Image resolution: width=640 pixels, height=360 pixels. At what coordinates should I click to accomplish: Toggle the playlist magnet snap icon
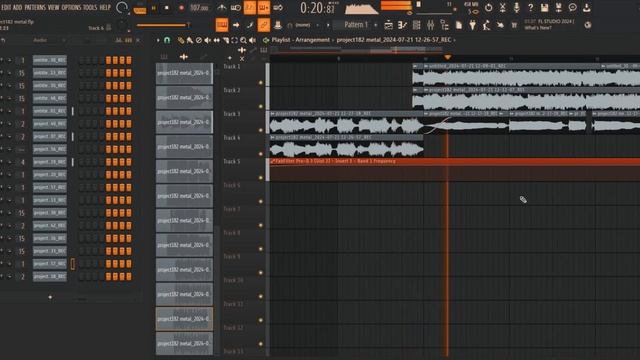click(x=167, y=40)
